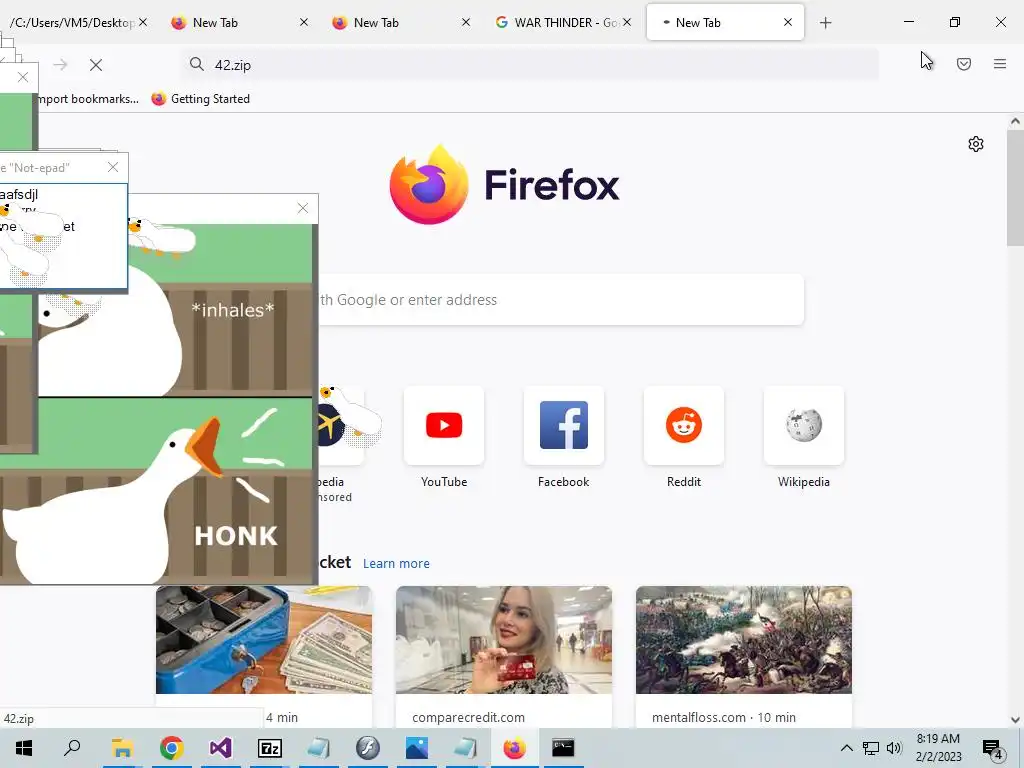Open a new tab with plus button
The height and width of the screenshot is (768, 1024).
click(825, 23)
